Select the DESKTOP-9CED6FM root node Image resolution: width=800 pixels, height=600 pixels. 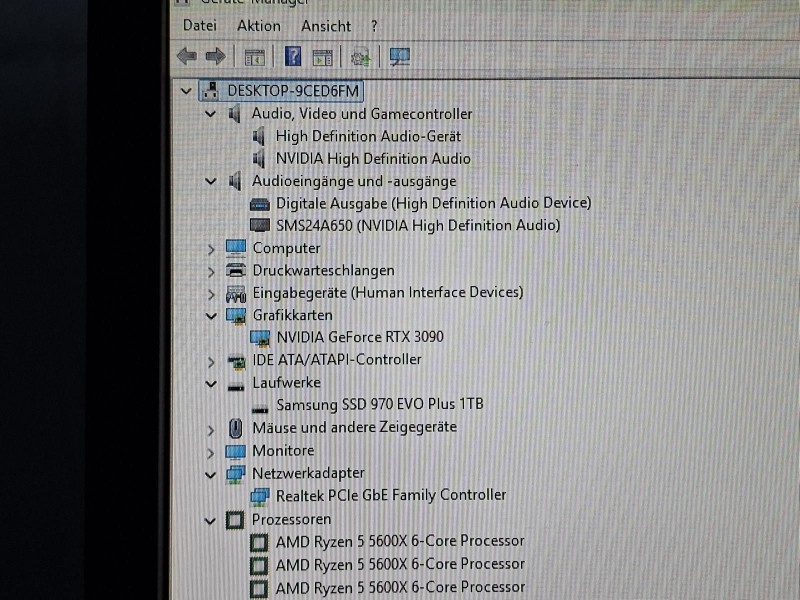pos(292,90)
